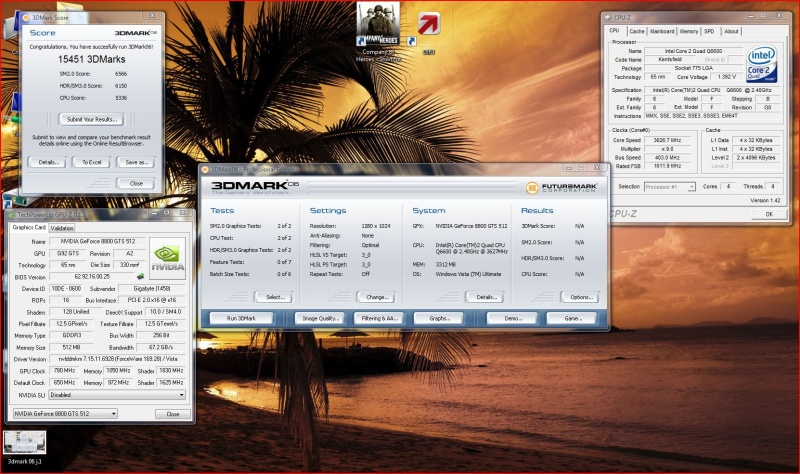The width and height of the screenshot is (800, 474).
Task: Click the Name field in GPU-Z
Action: 97,241
